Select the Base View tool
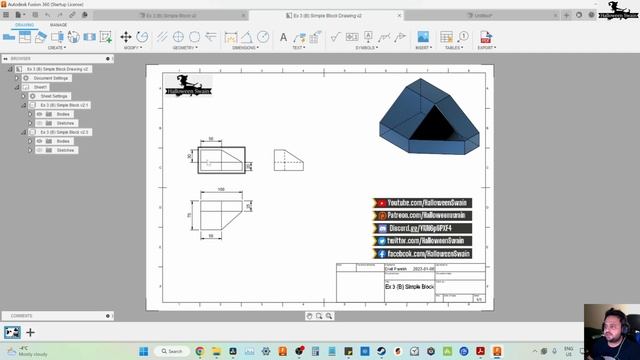The height and width of the screenshot is (360, 640). [x=9, y=37]
